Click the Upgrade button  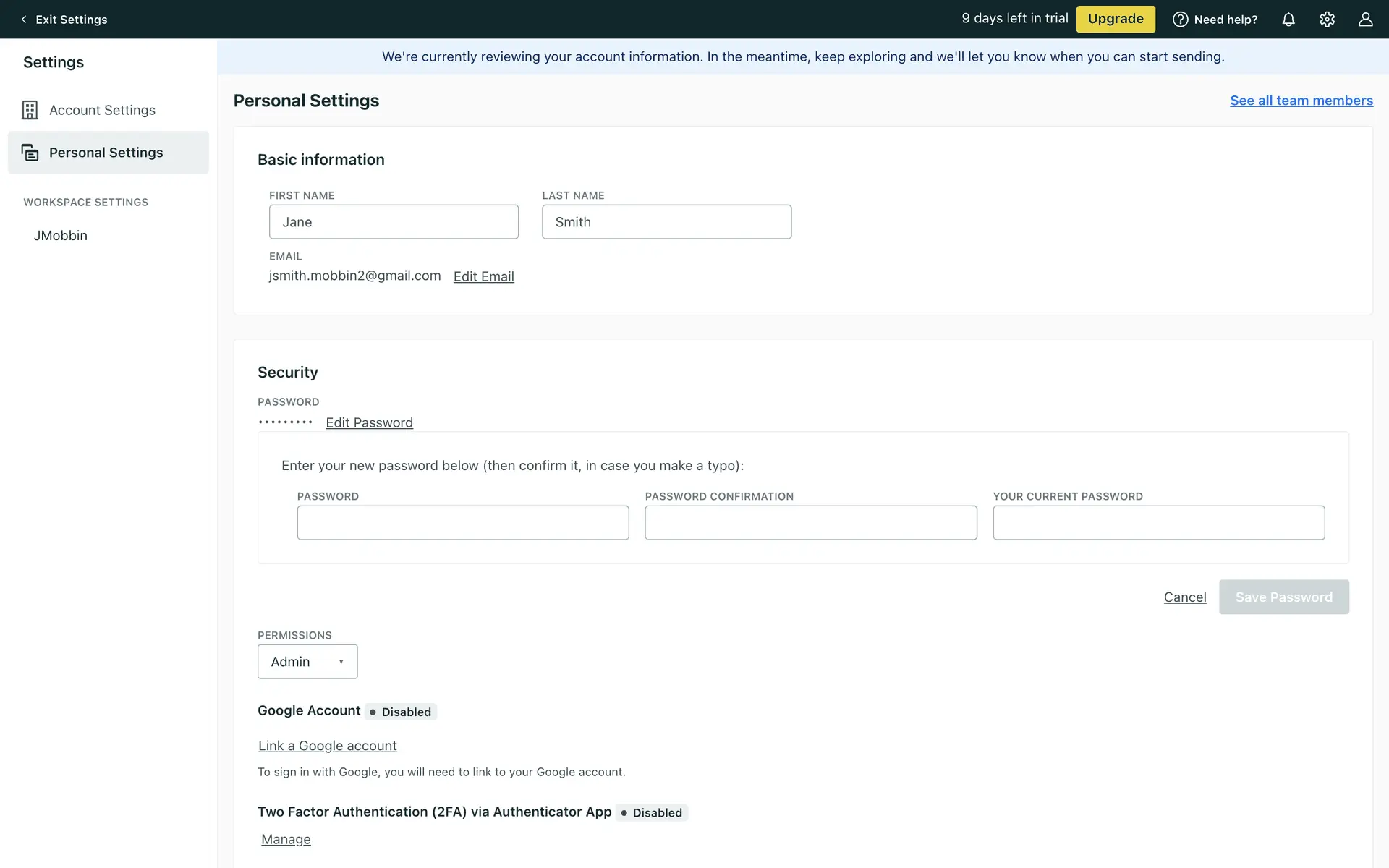tap(1115, 19)
